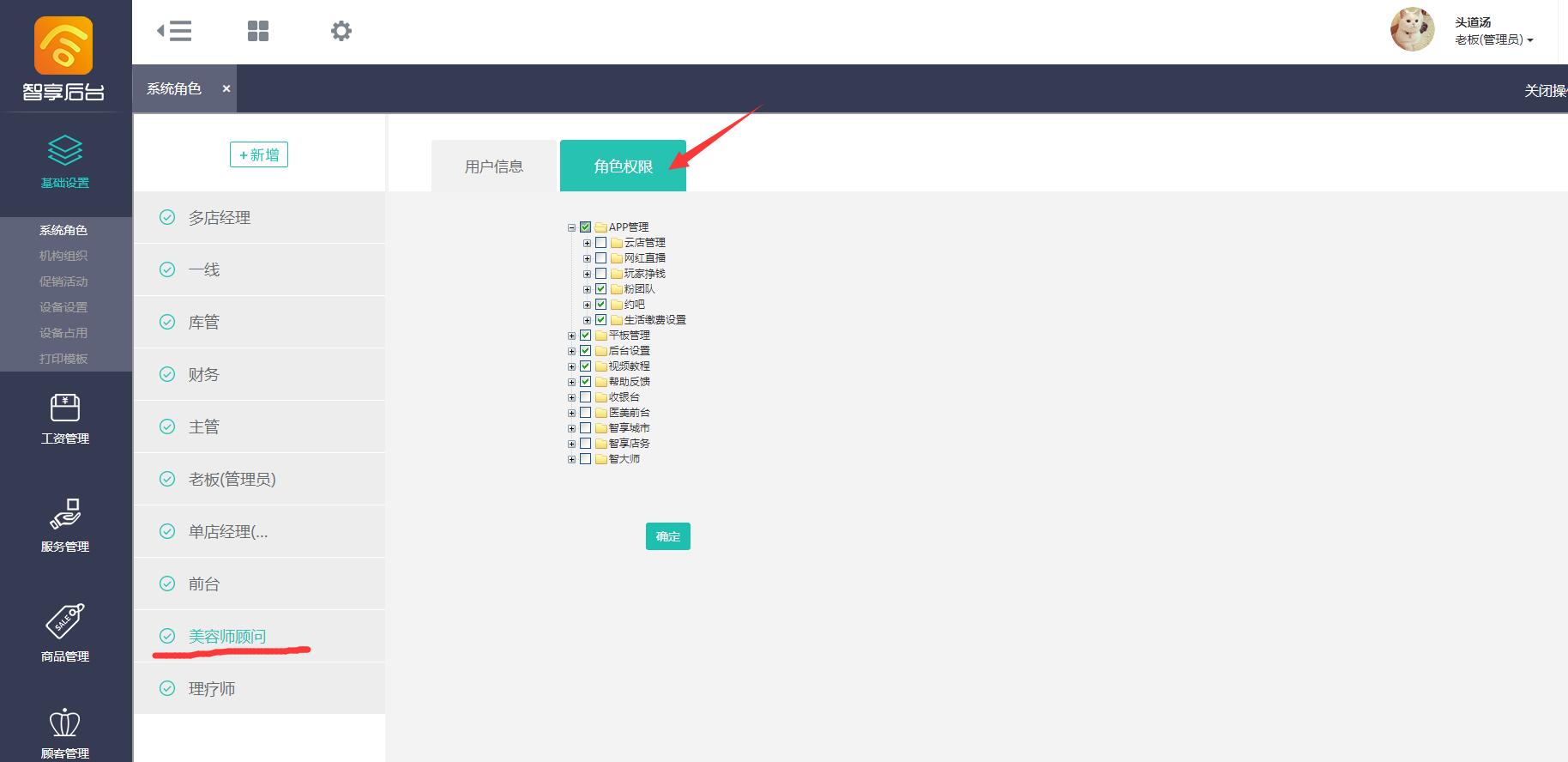Open the 服务管理 hand icon

click(65, 515)
